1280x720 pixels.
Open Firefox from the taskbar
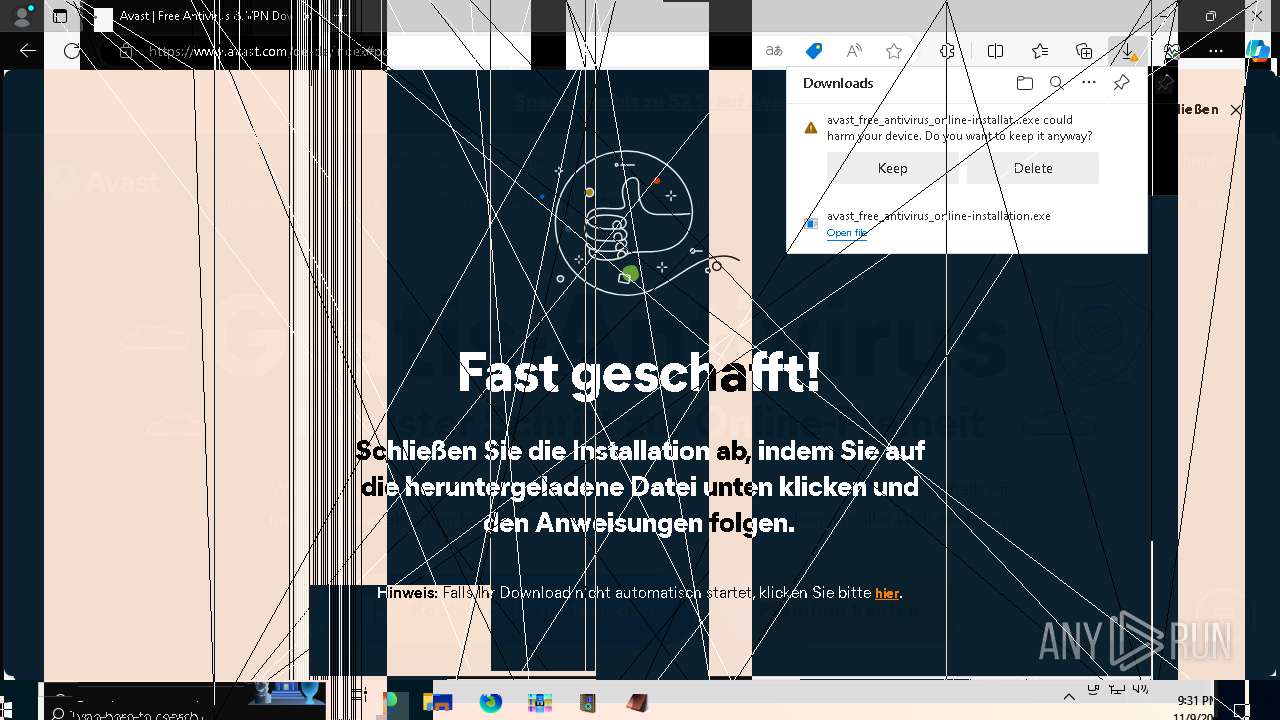click(490, 703)
